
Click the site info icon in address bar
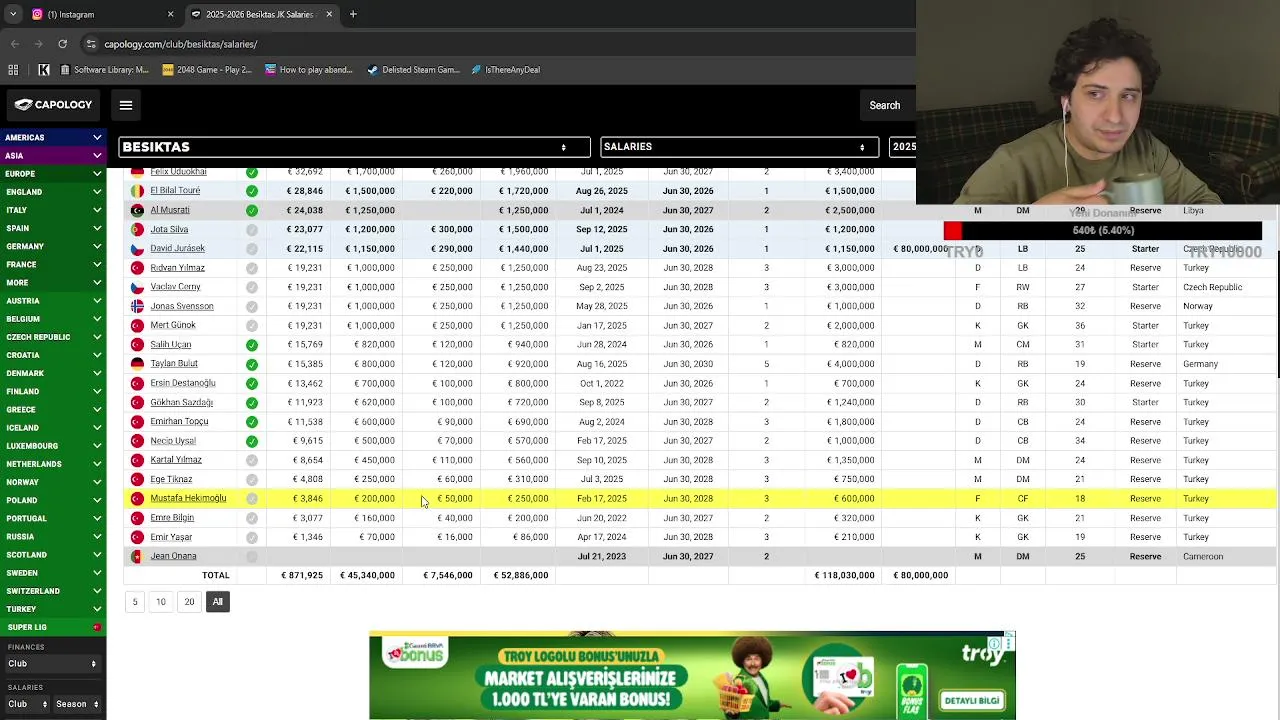(91, 44)
